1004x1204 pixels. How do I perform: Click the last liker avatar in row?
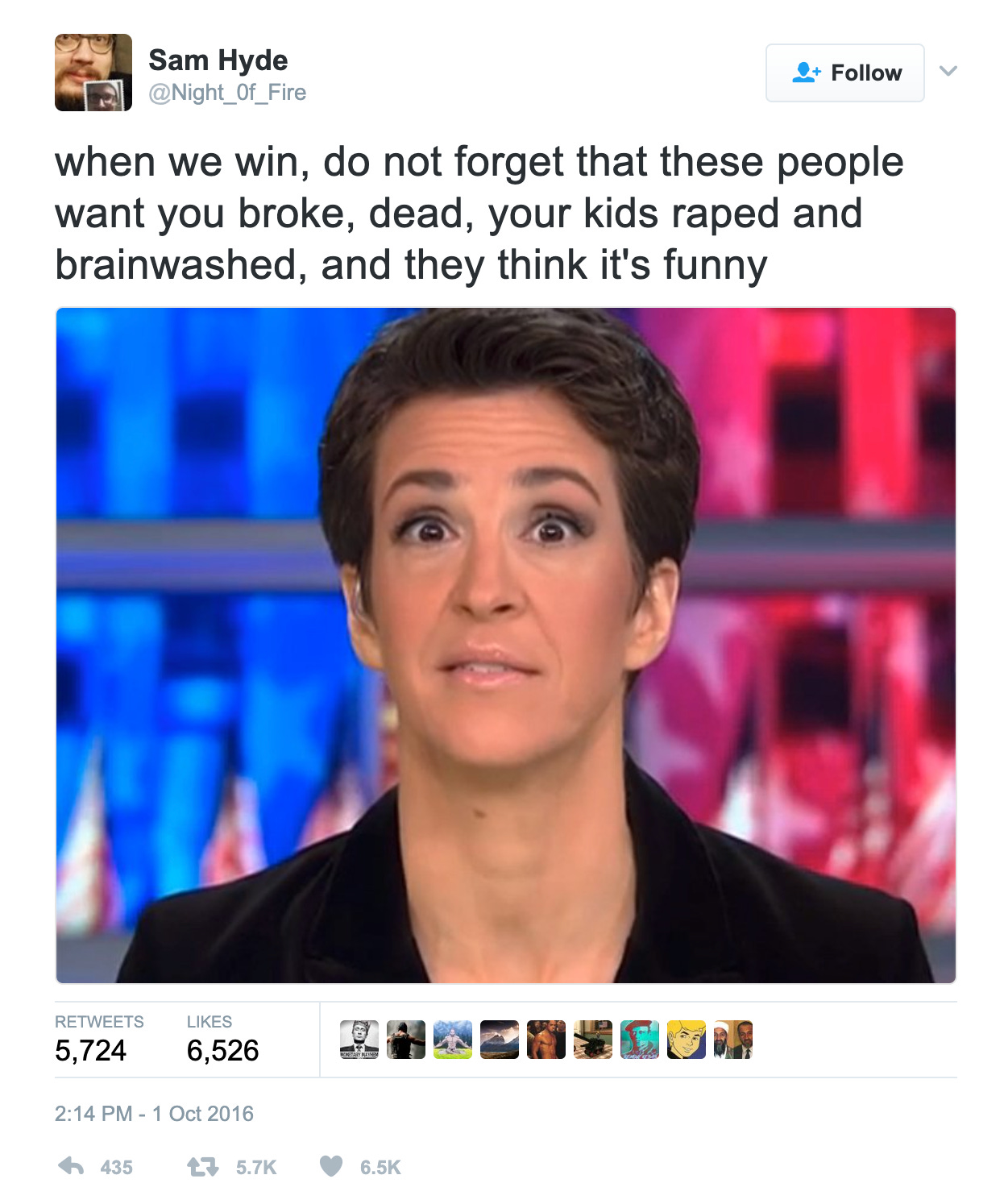(733, 1040)
